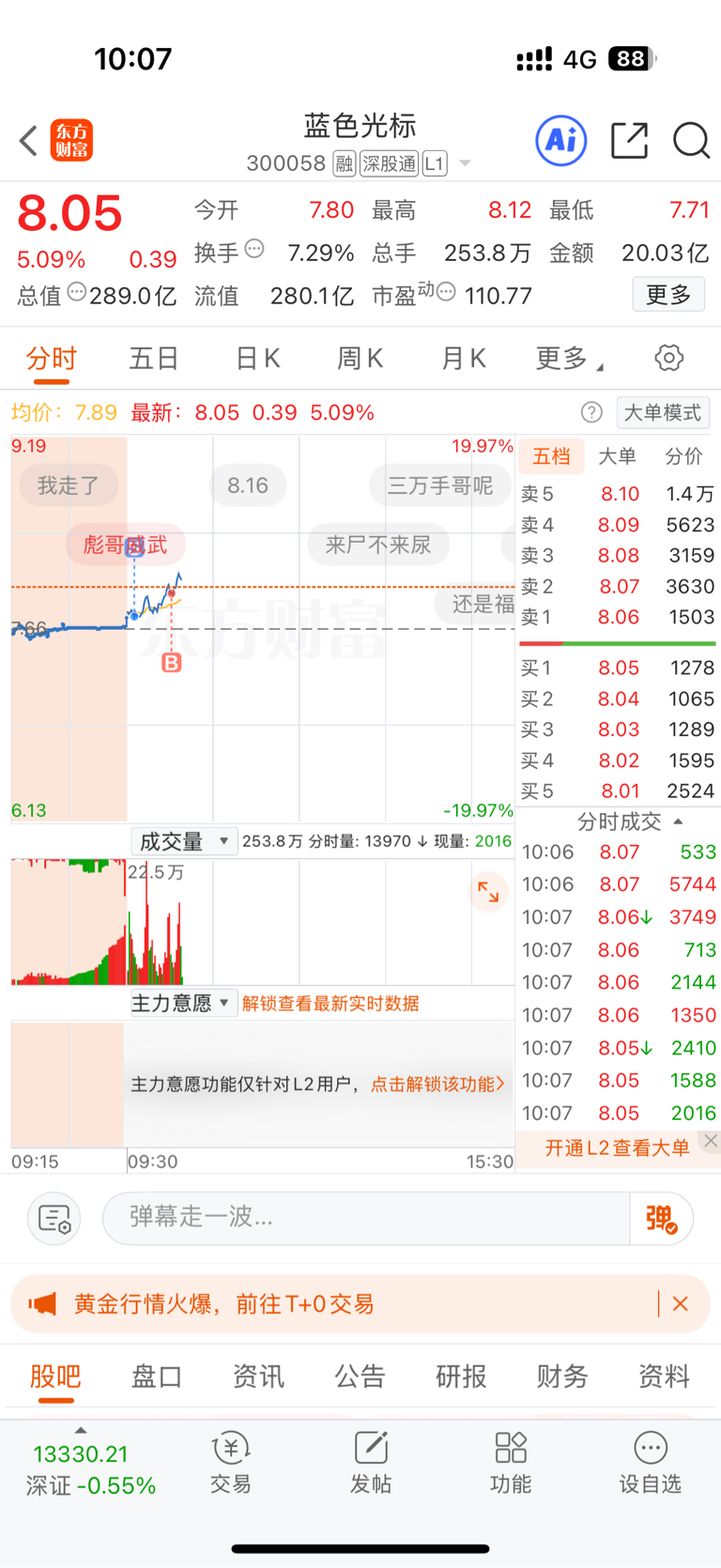Switch to the 周K tab
721x1568 pixels.
point(360,358)
